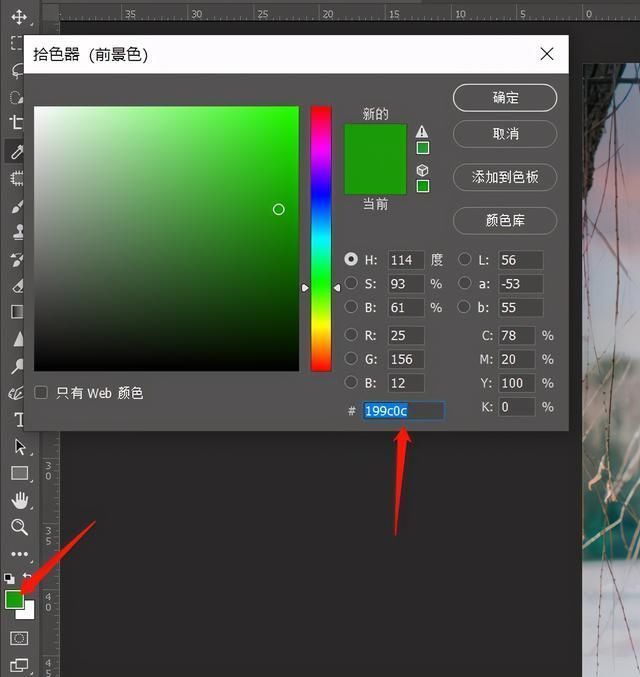Image resolution: width=640 pixels, height=677 pixels.
Task: Click the G value field 156
Action: click(406, 359)
